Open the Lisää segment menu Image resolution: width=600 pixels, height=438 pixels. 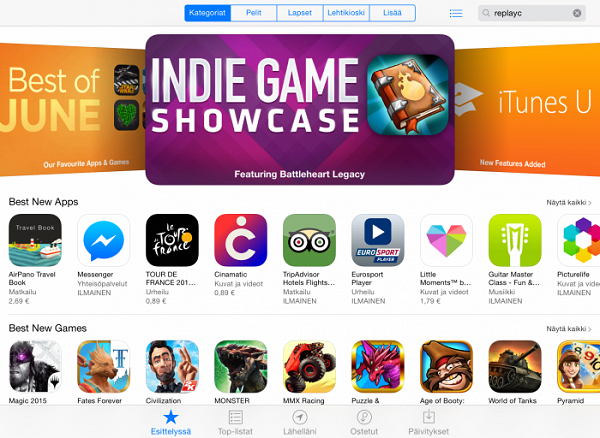(392, 13)
